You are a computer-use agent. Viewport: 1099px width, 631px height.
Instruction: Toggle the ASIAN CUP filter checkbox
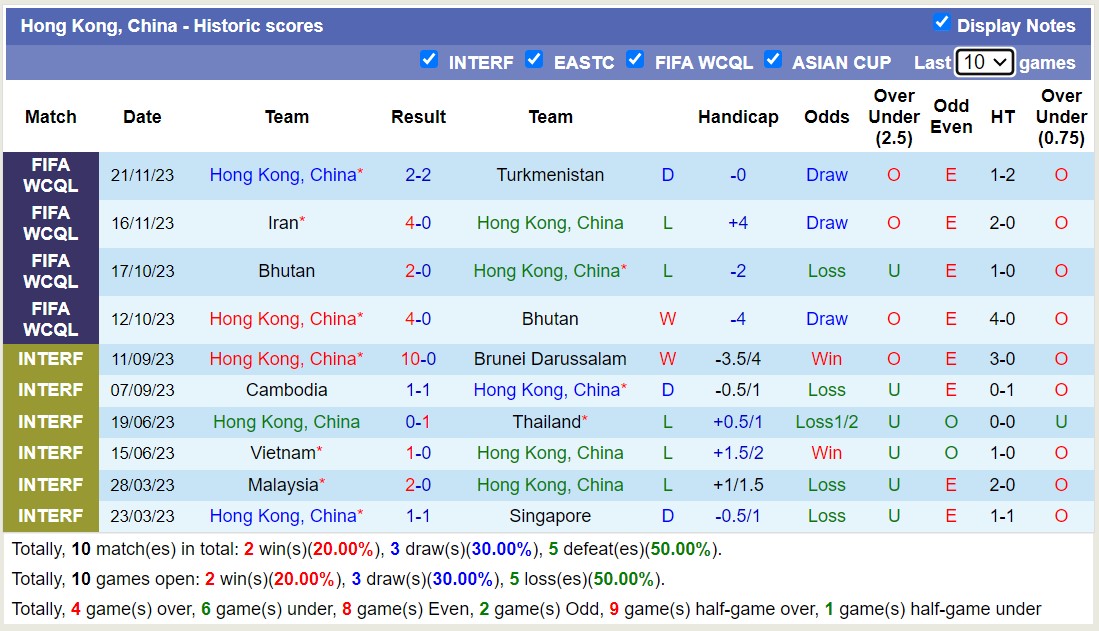click(773, 59)
